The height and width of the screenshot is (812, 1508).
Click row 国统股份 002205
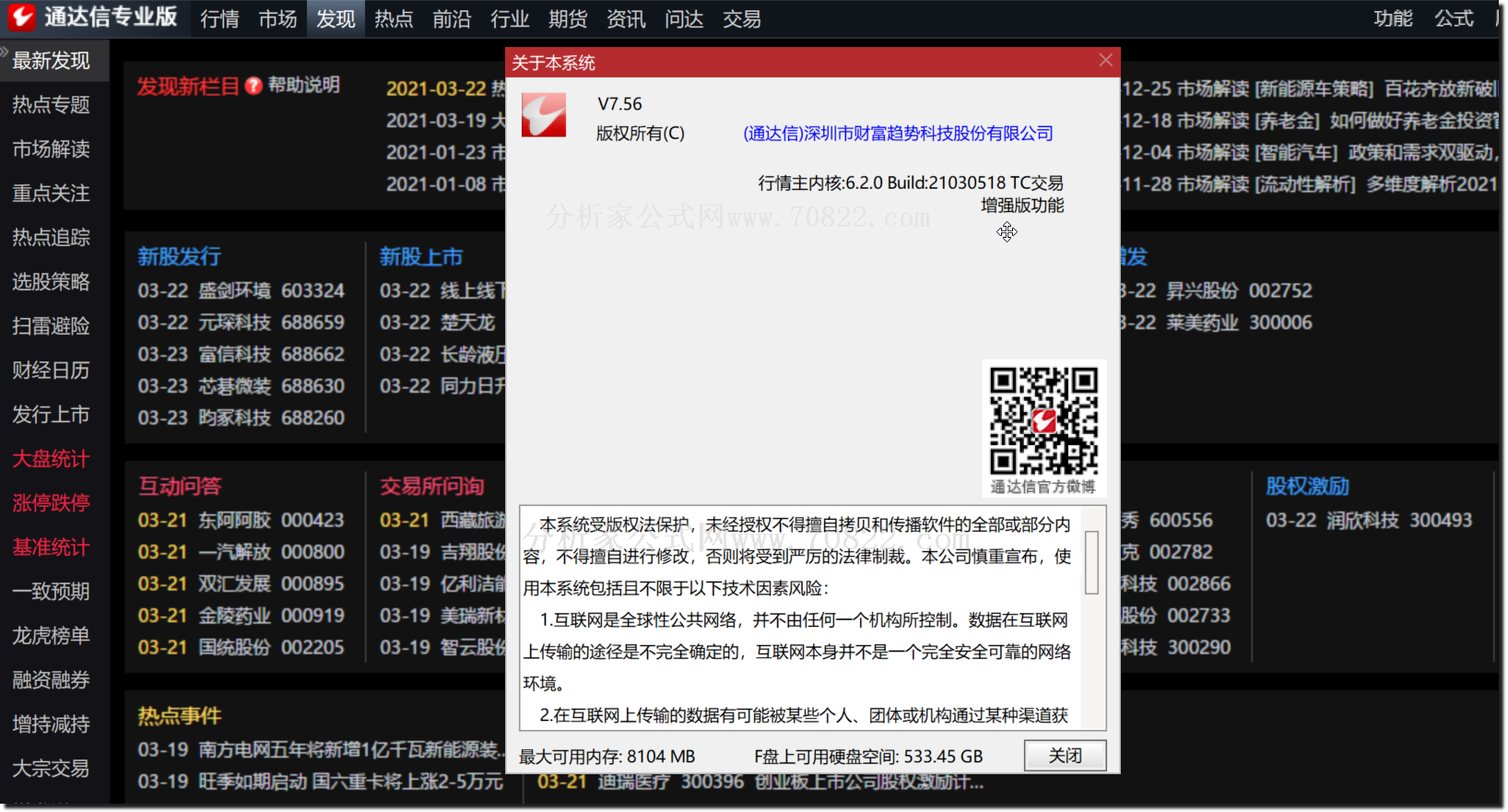pyautogui.click(x=242, y=648)
